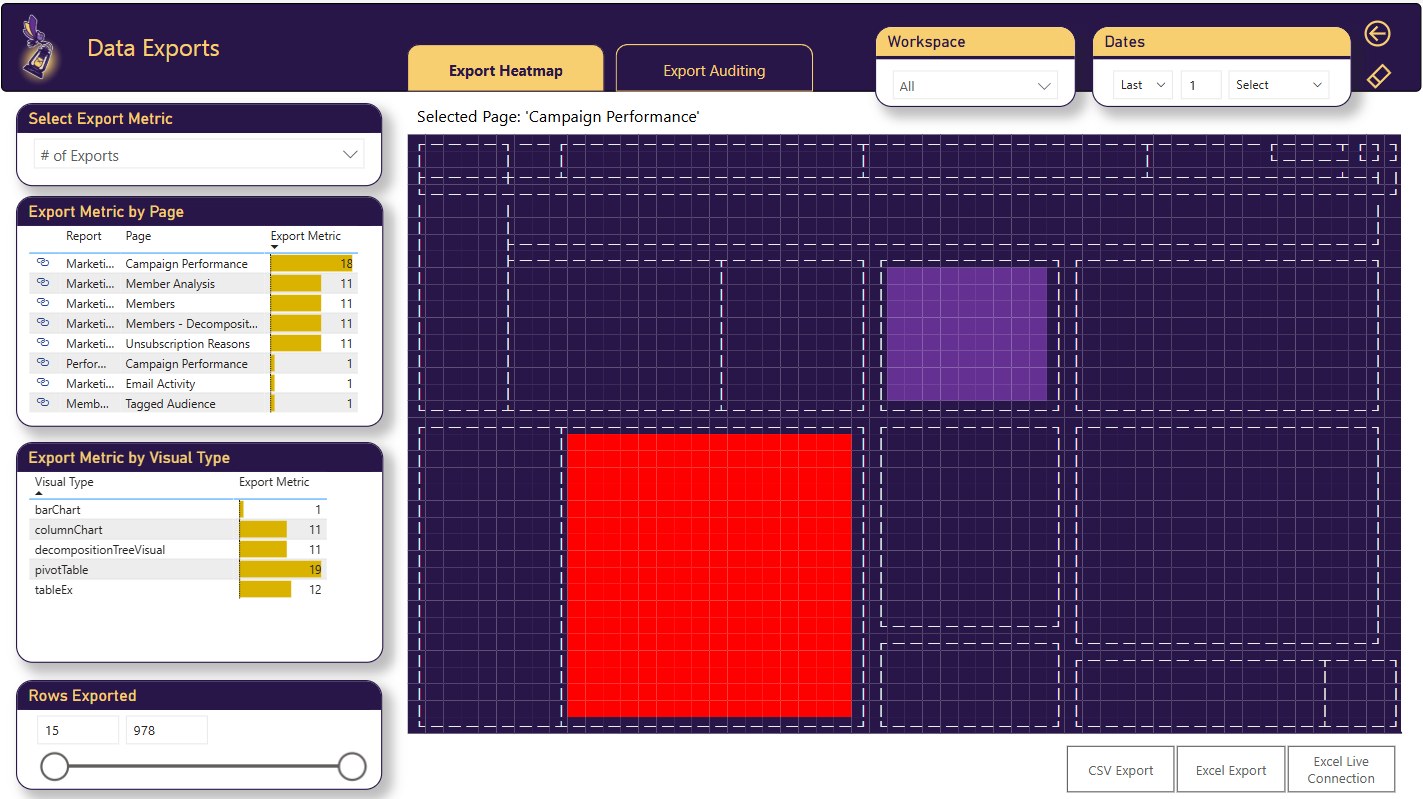Click the left handle of Rows Exported slider
Image resolution: width=1423 pixels, height=799 pixels.
pos(55,766)
